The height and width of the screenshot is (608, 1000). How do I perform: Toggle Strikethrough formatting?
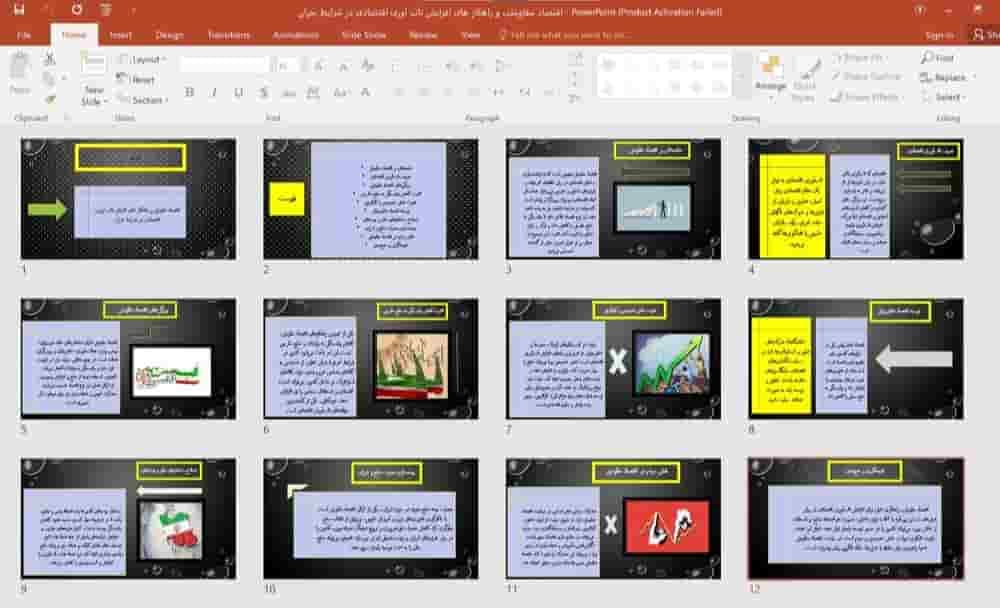pyautogui.click(x=288, y=93)
